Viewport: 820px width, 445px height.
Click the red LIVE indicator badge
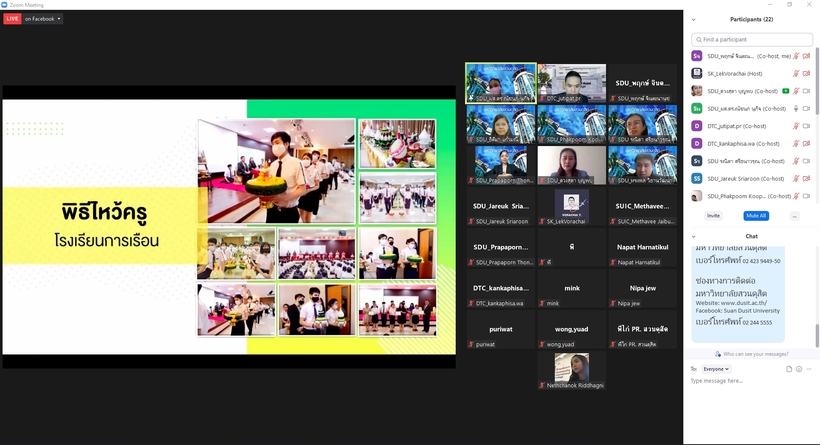coord(12,19)
